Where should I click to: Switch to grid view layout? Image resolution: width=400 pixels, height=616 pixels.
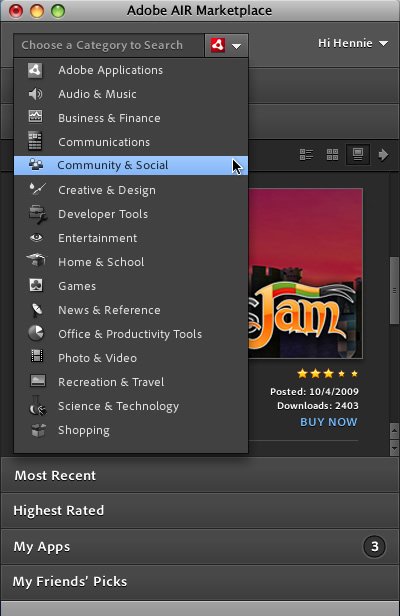click(332, 154)
